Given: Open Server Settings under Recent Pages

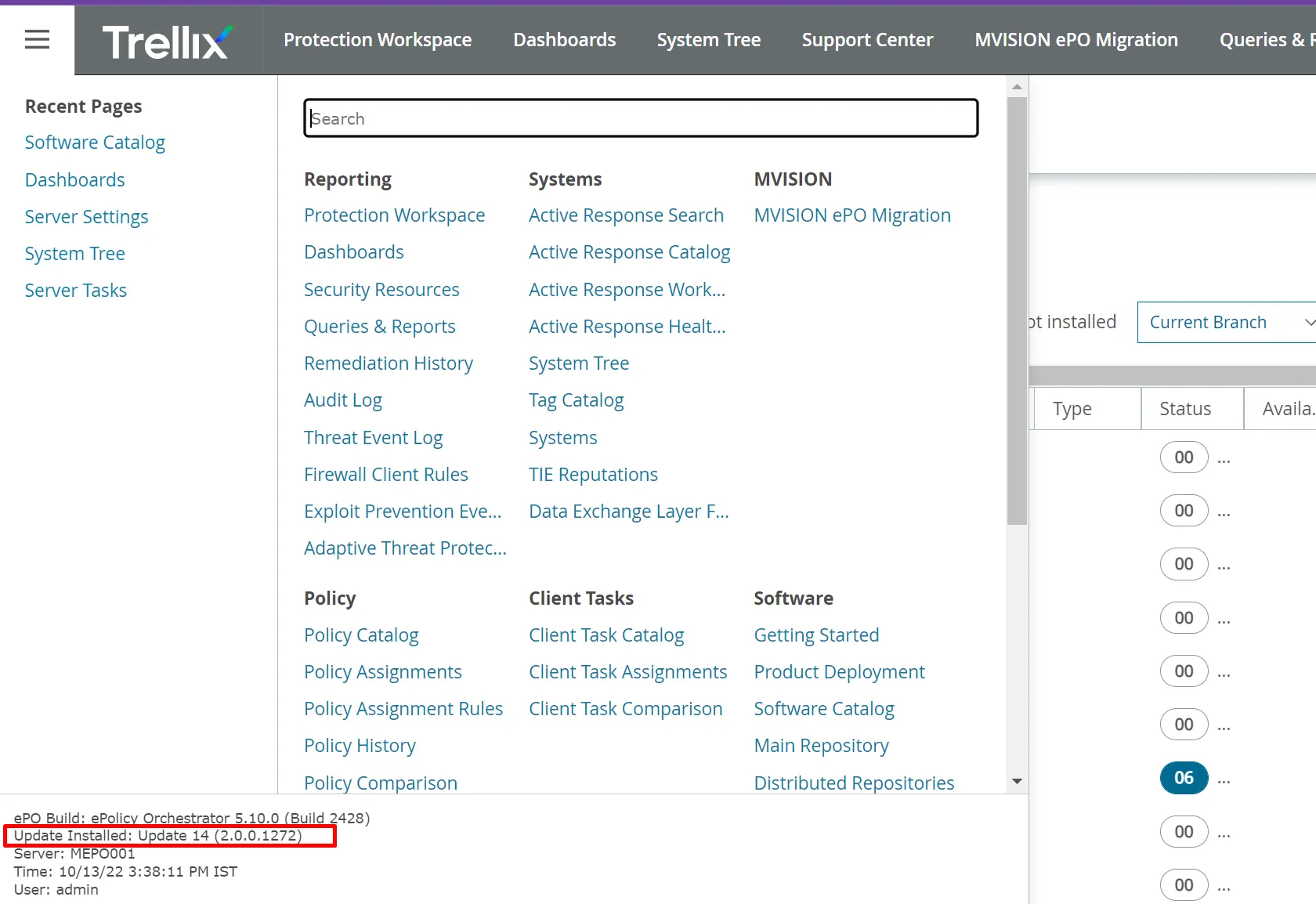Looking at the screenshot, I should pyautogui.click(x=86, y=217).
